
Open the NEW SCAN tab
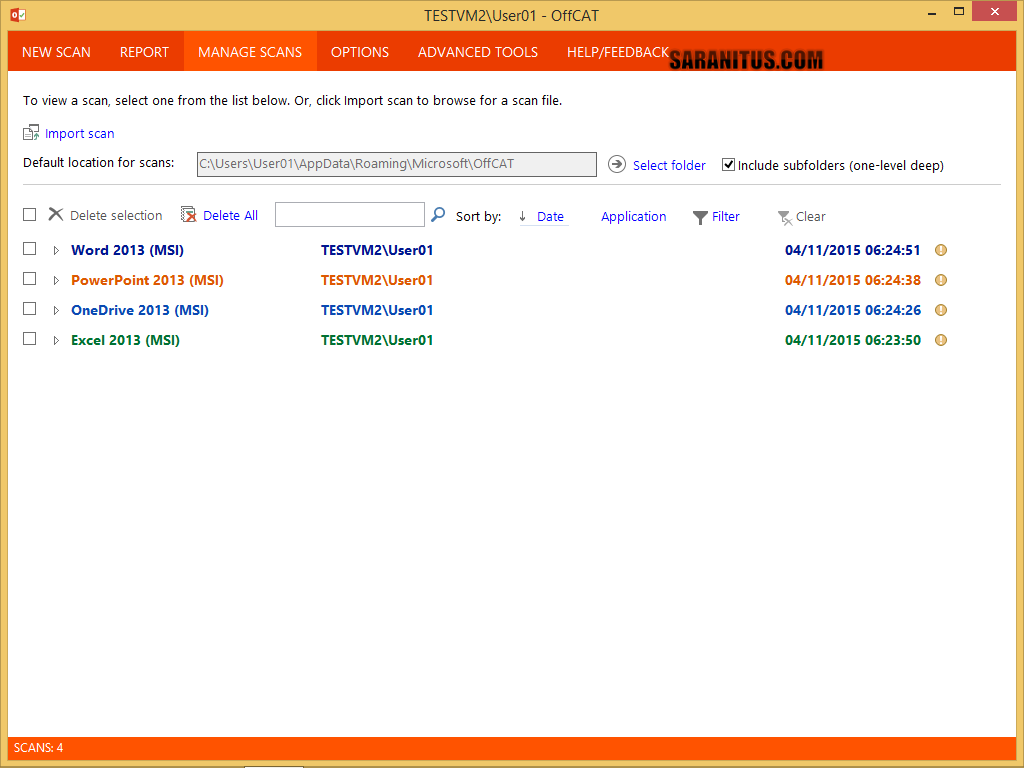(x=56, y=52)
